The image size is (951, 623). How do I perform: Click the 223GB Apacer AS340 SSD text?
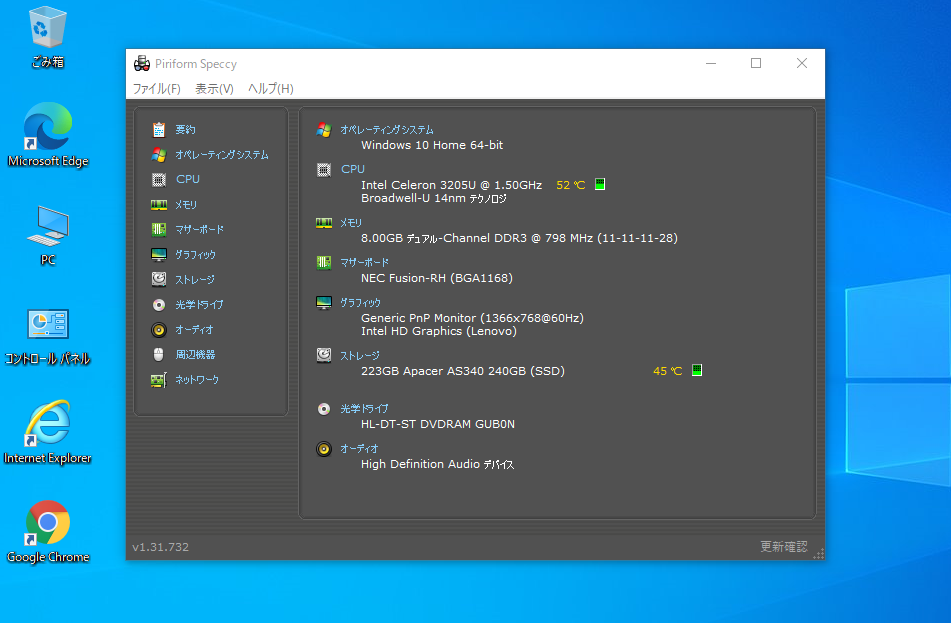click(x=463, y=371)
